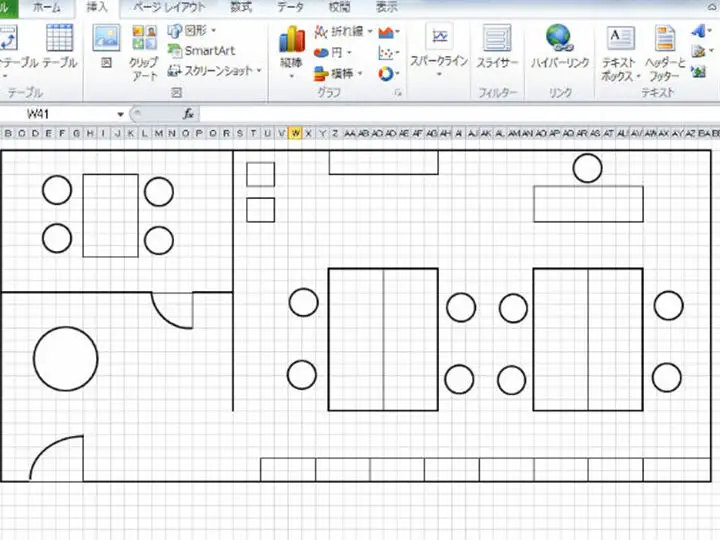Click the Header and Footer (ヘッダーとフッター) icon
Viewport: 720px width, 540px height.
[665, 48]
